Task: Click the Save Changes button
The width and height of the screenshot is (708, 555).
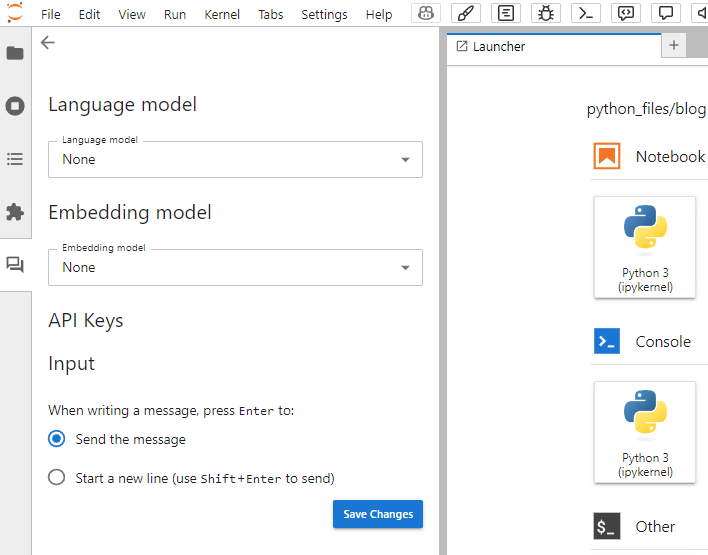Action: coord(378,514)
